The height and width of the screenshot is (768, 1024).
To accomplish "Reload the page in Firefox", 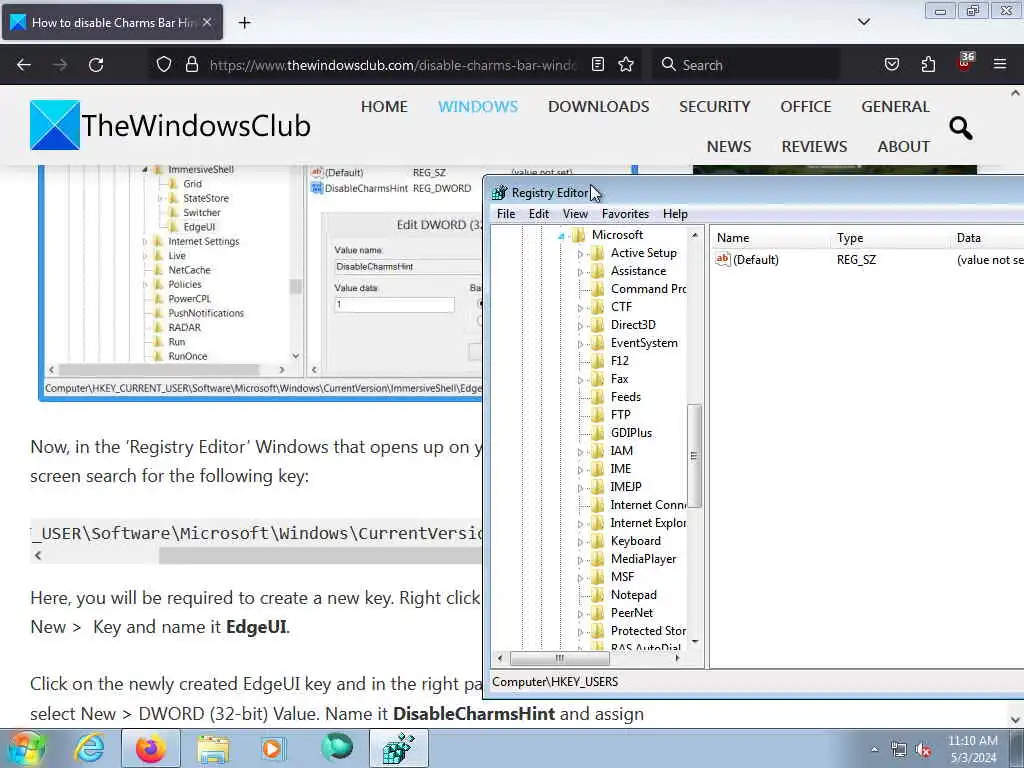I will coord(96,65).
